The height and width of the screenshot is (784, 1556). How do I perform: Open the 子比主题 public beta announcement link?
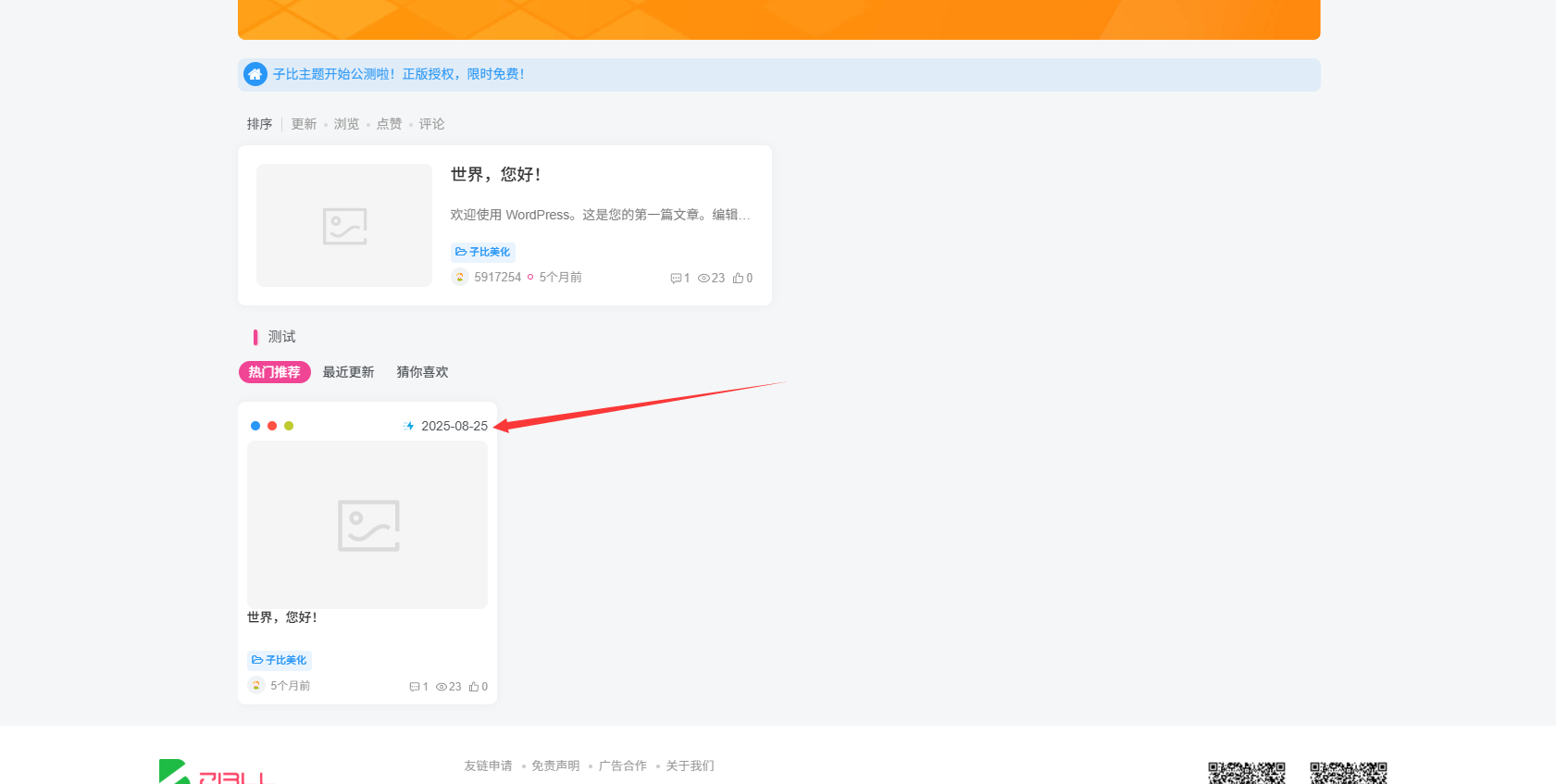click(398, 74)
